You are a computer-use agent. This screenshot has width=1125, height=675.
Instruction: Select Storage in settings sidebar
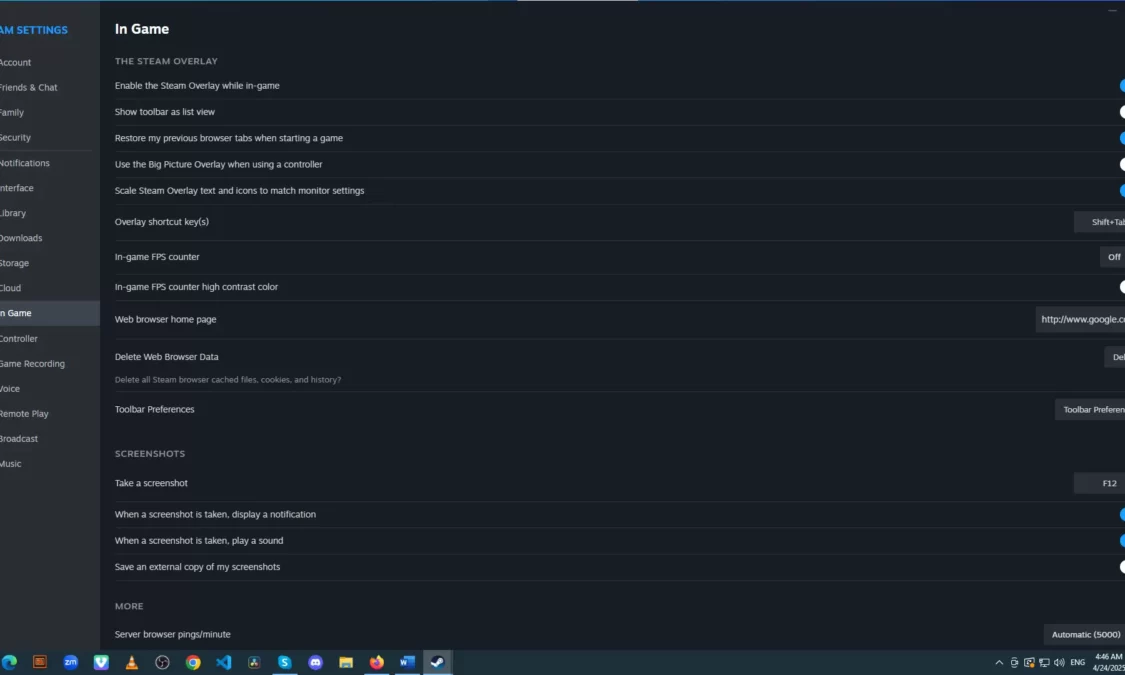point(15,263)
